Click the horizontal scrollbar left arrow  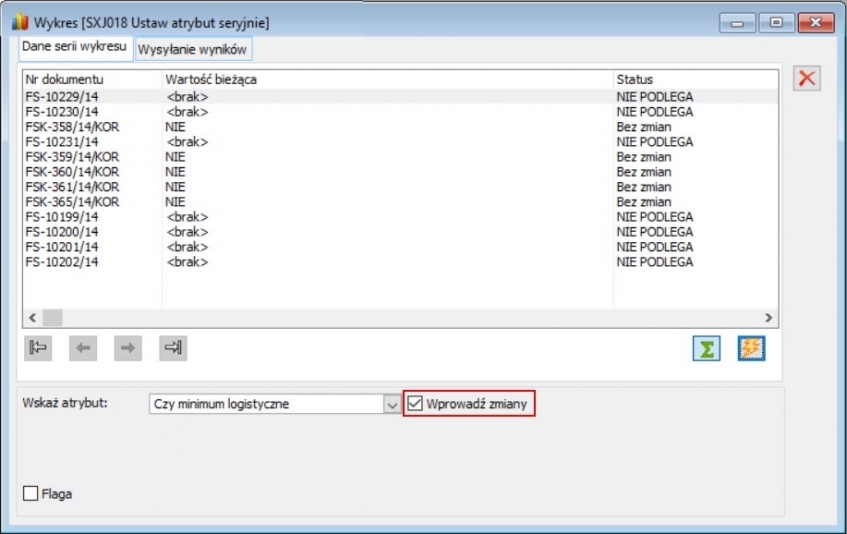tap(32, 317)
